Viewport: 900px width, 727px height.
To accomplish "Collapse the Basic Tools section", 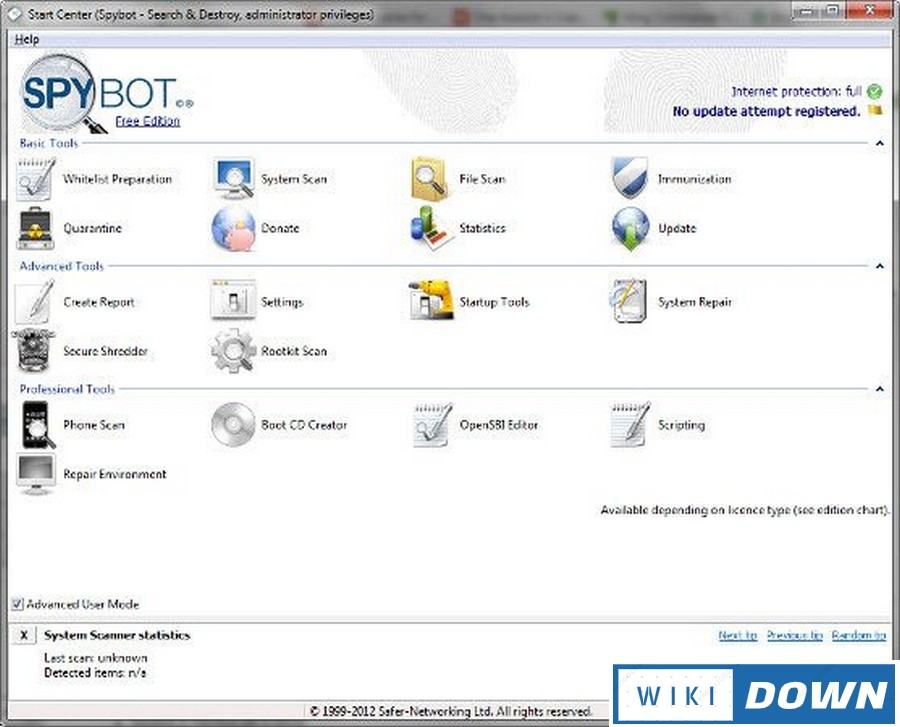I will tap(879, 143).
